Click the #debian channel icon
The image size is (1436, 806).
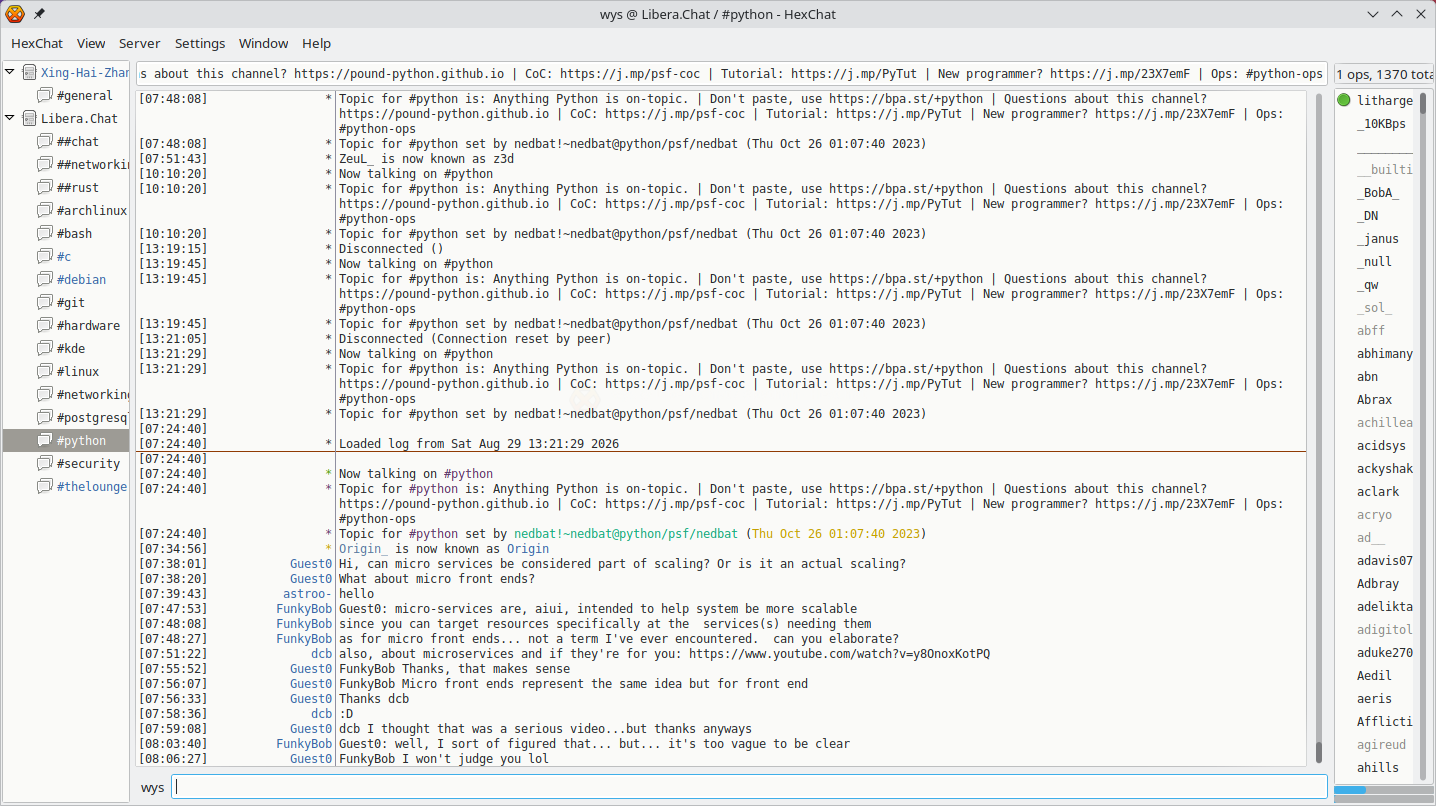[x=45, y=279]
